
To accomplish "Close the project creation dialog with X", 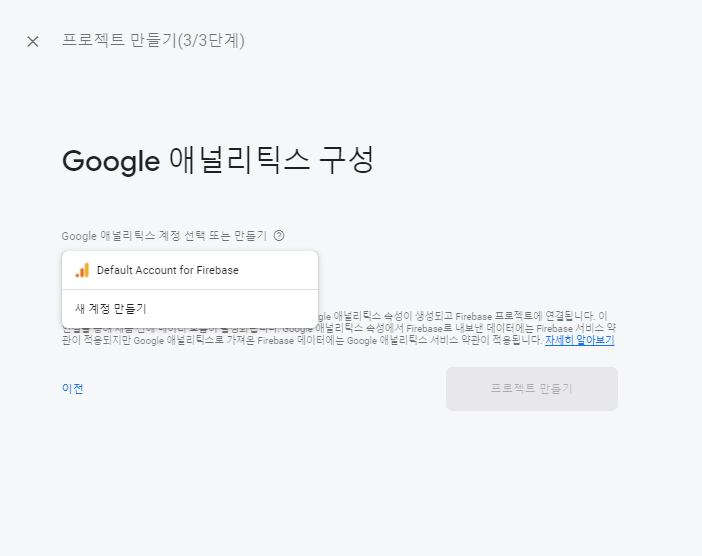I will click(x=33, y=42).
